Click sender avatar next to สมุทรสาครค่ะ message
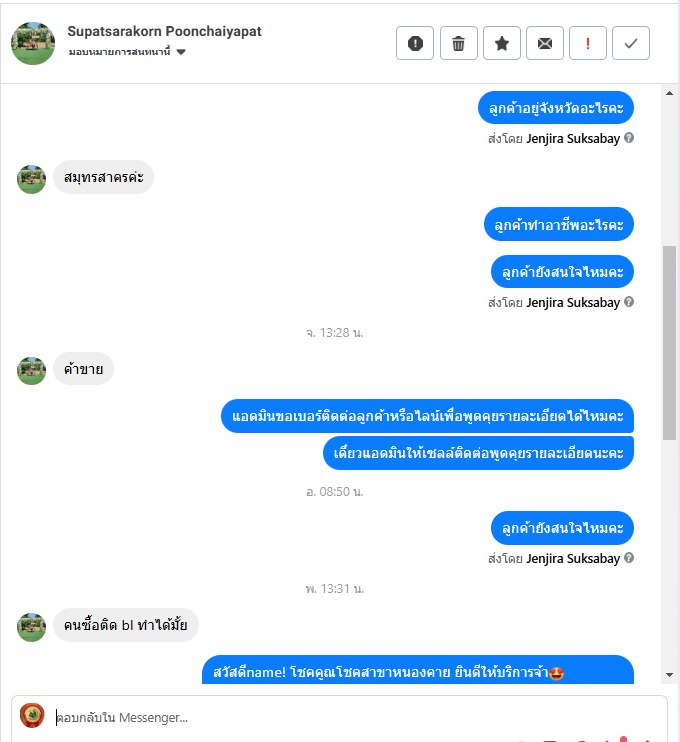680x742 pixels. click(31, 179)
